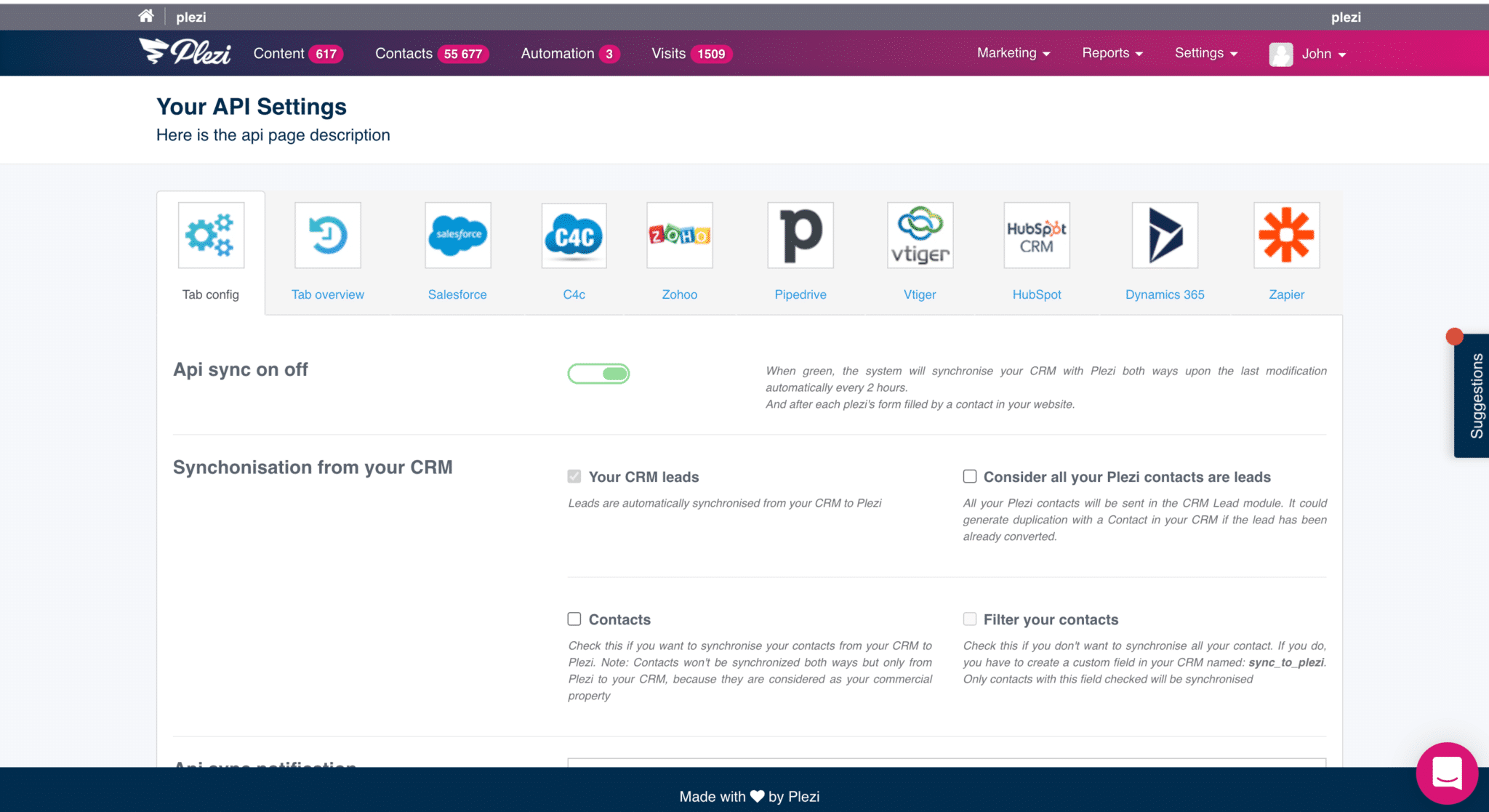This screenshot has height=812, width=1489.
Task: Click the red notification dot on Suggestions
Action: pos(1454,337)
